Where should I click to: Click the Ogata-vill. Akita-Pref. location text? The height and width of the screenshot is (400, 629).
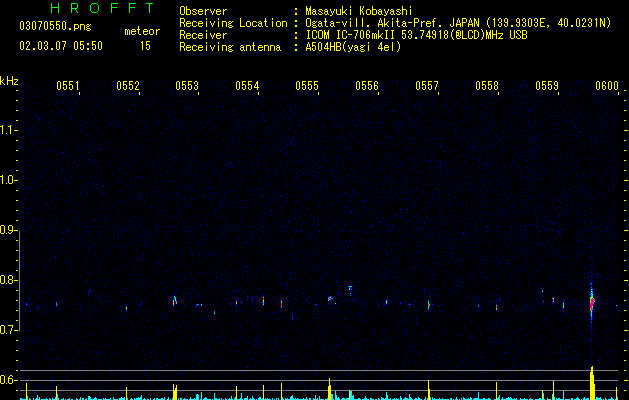pos(458,23)
